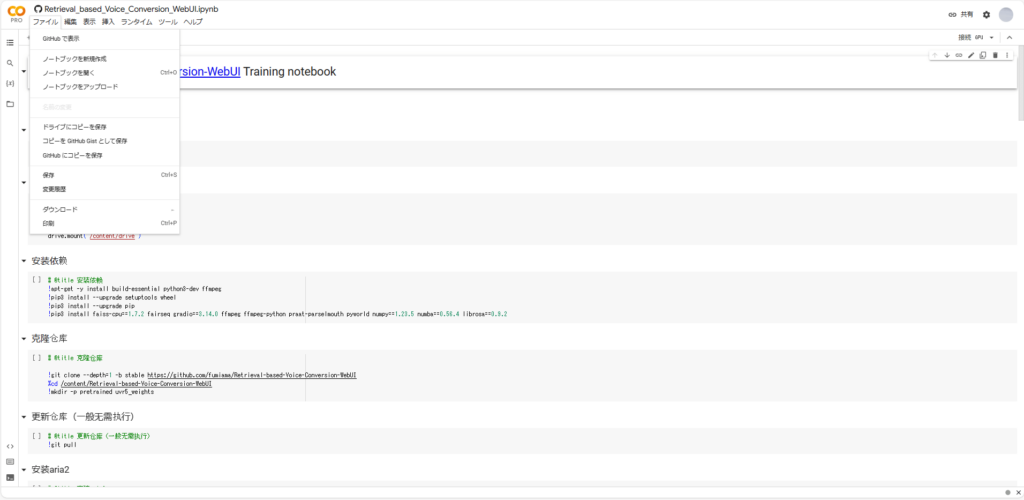This screenshot has height=500, width=1024.
Task: Collapse the Training notebook title section
Action: click(x=24, y=72)
